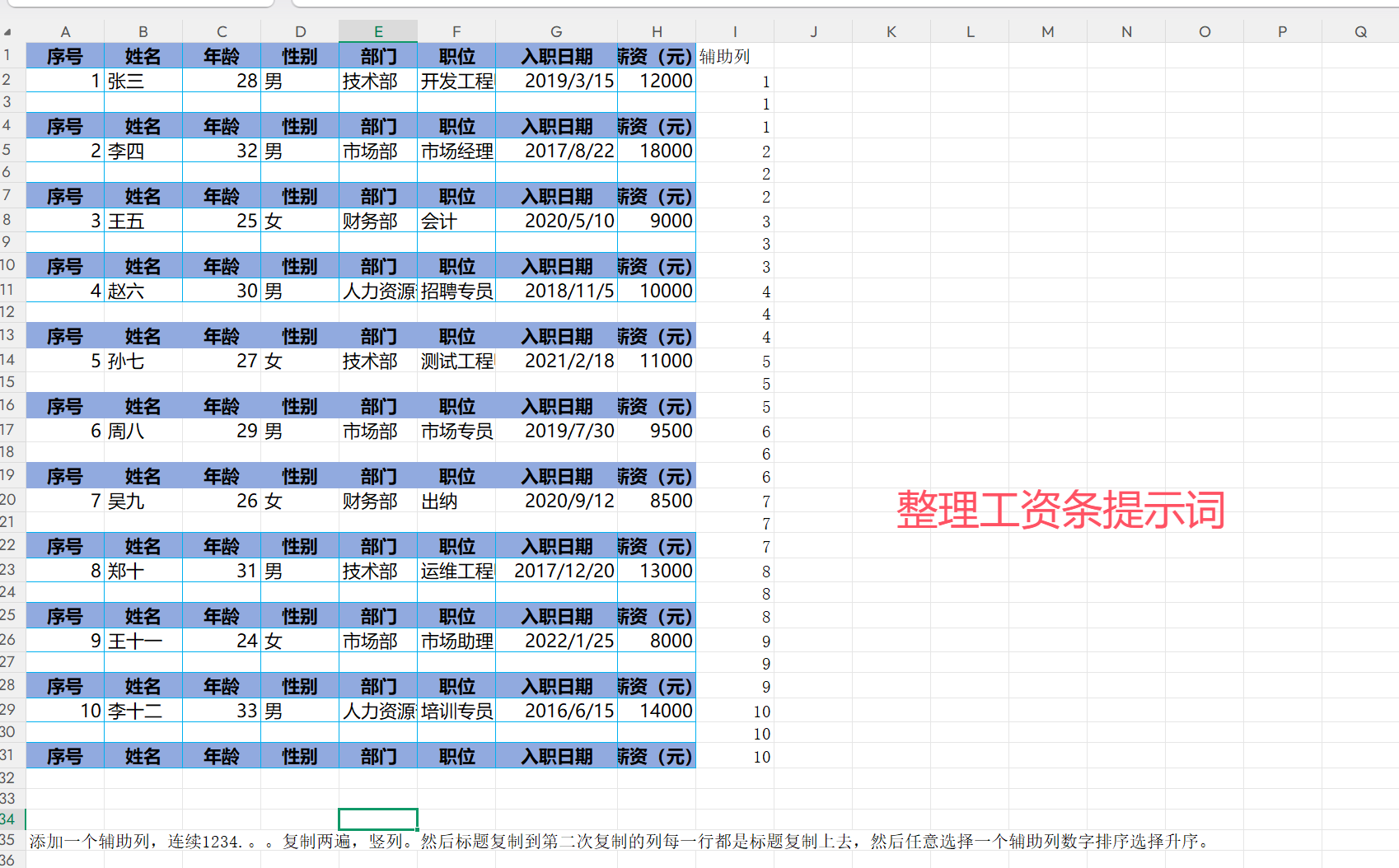Click the 序号 header in row 1

pyautogui.click(x=65, y=56)
